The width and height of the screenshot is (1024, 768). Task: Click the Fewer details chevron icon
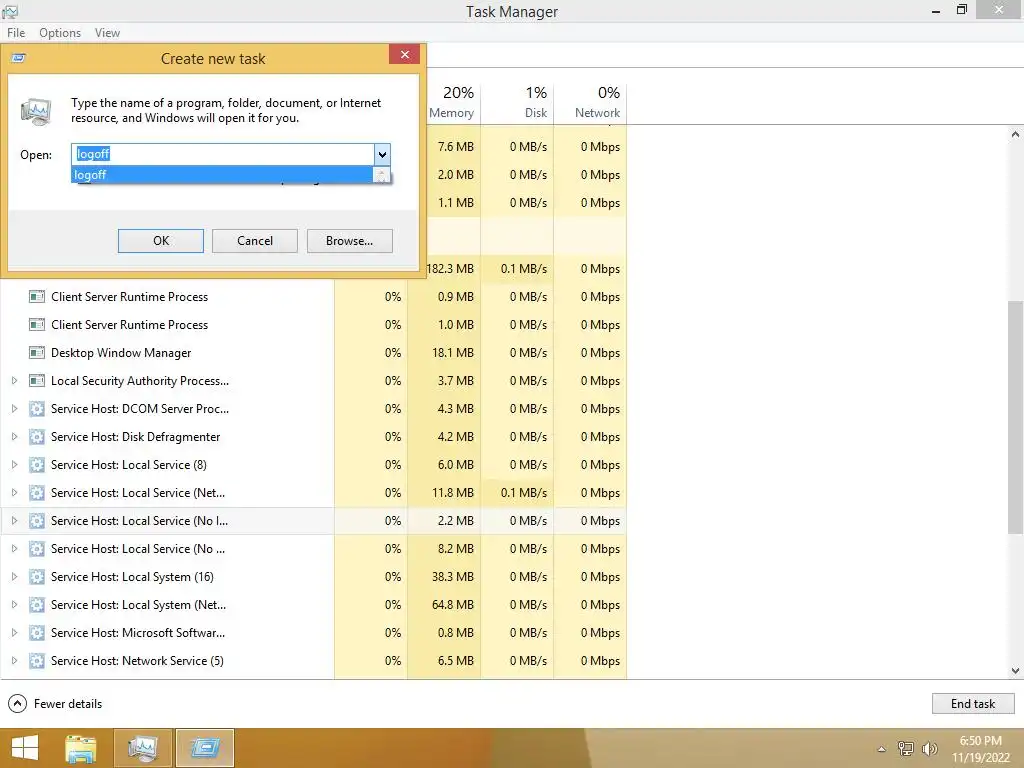[18, 703]
